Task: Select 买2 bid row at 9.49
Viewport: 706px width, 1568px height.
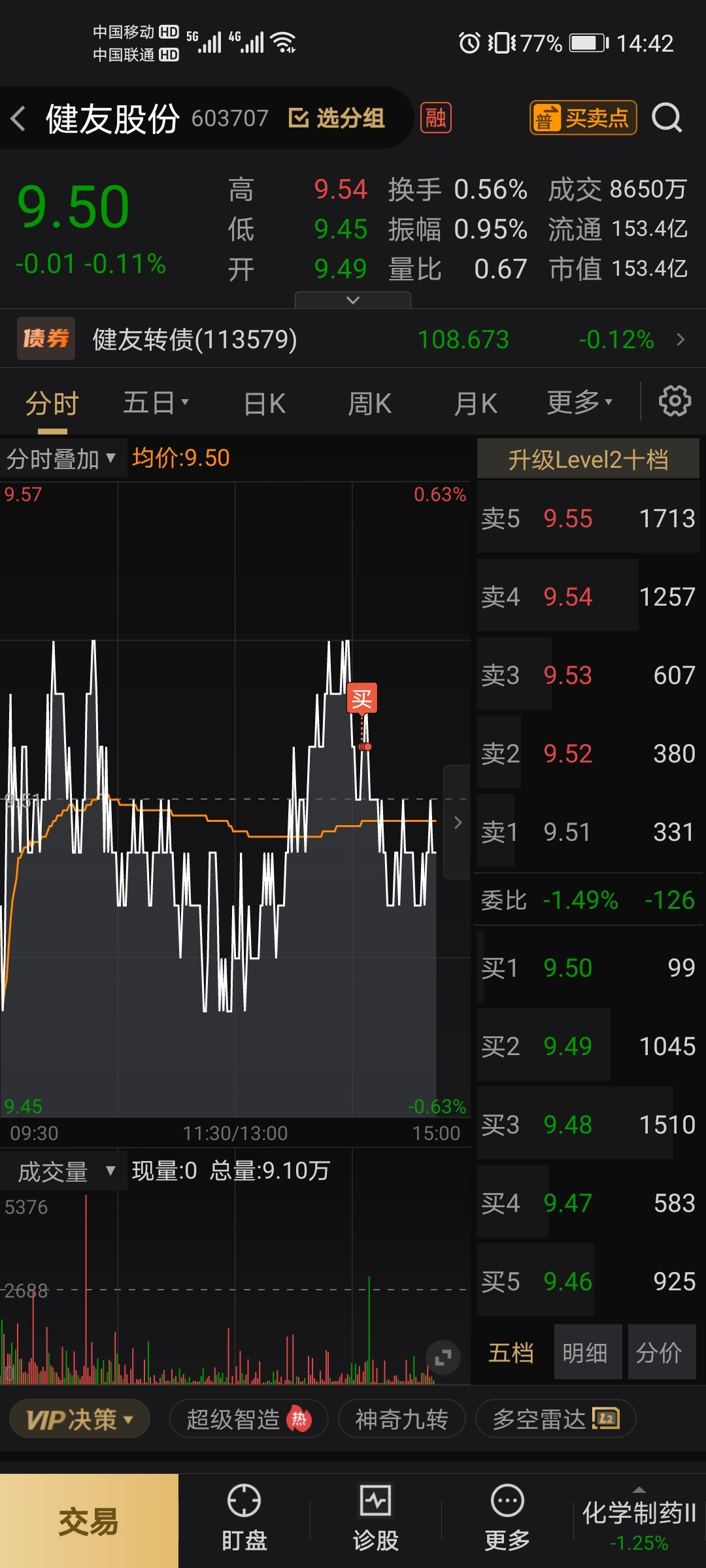Action: (588, 1046)
